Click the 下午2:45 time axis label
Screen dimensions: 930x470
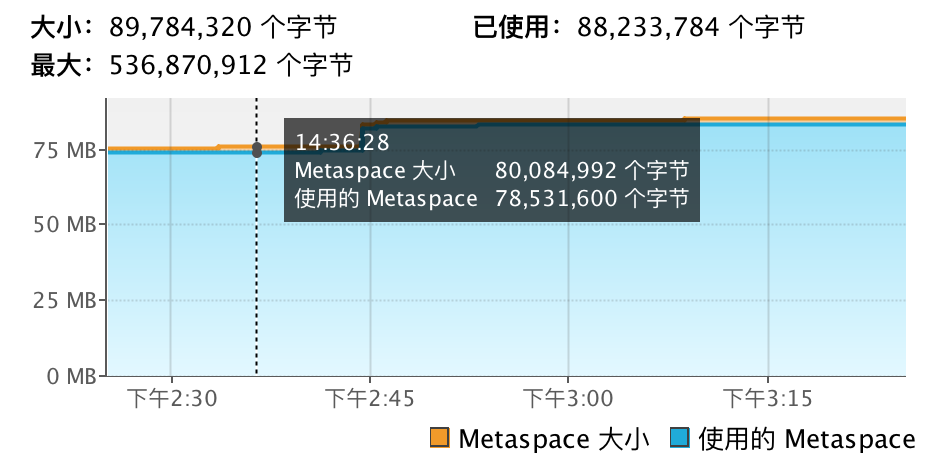370,400
